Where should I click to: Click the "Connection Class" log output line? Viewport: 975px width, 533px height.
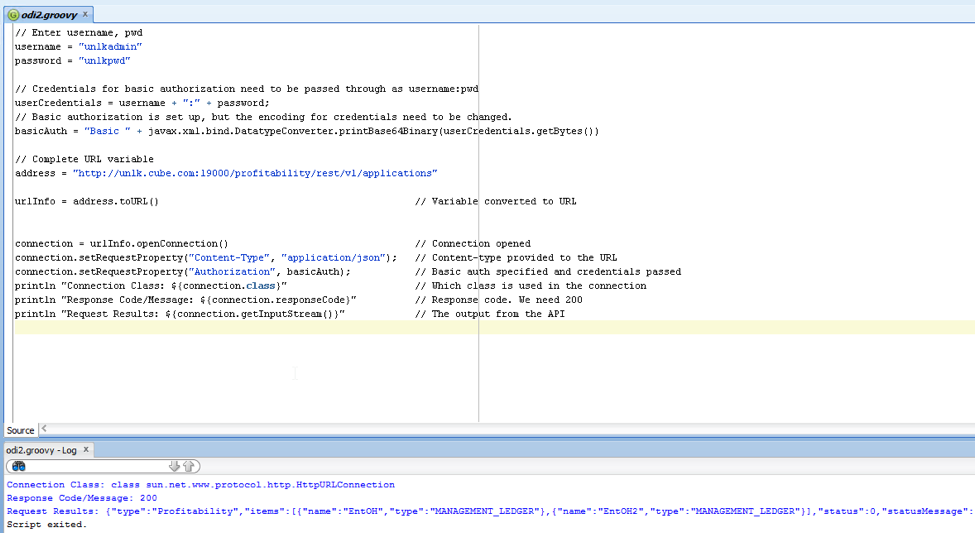(x=200, y=485)
